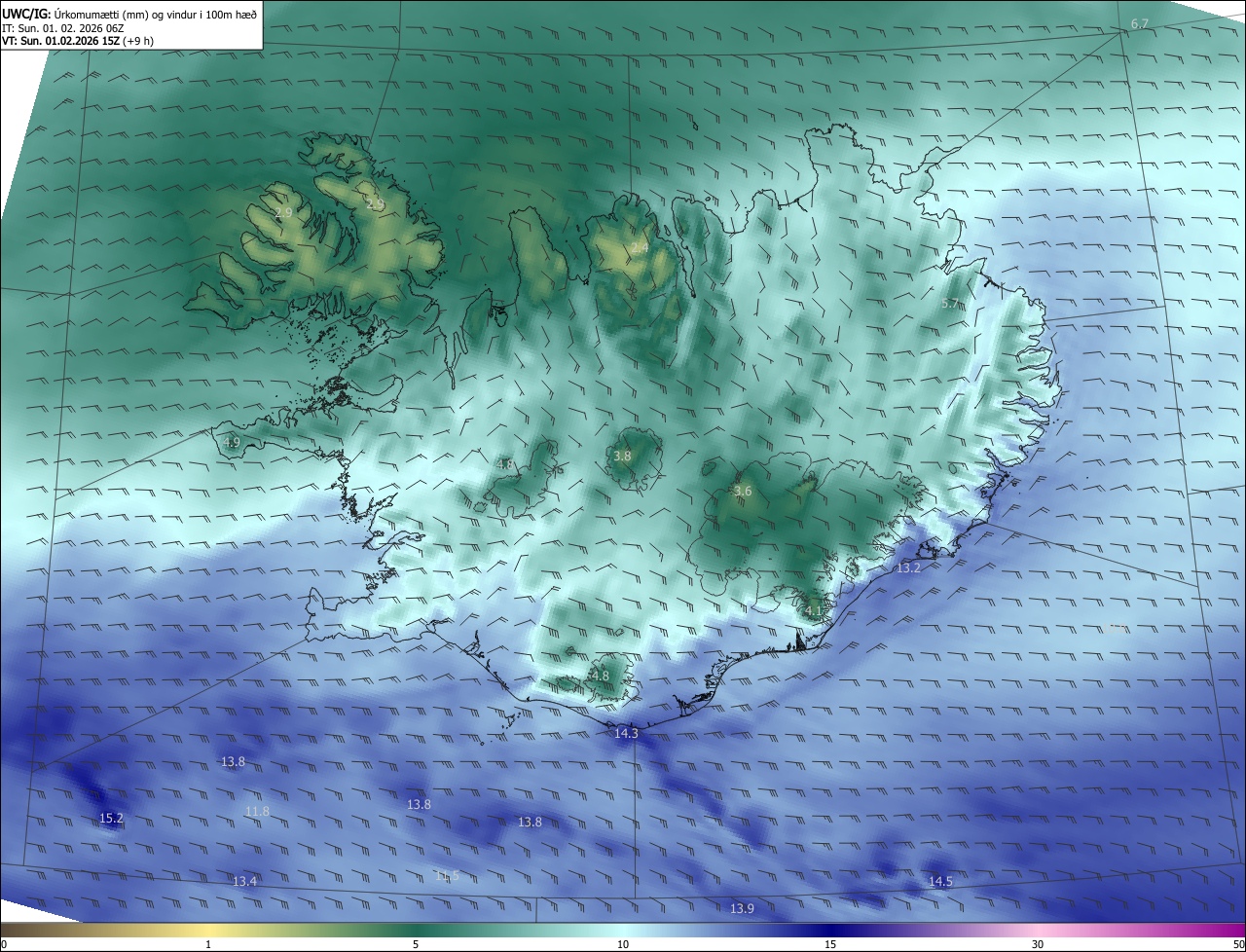1246x952 pixels.
Task: Click the 30 tick on the color scale
Action: click(x=1038, y=944)
